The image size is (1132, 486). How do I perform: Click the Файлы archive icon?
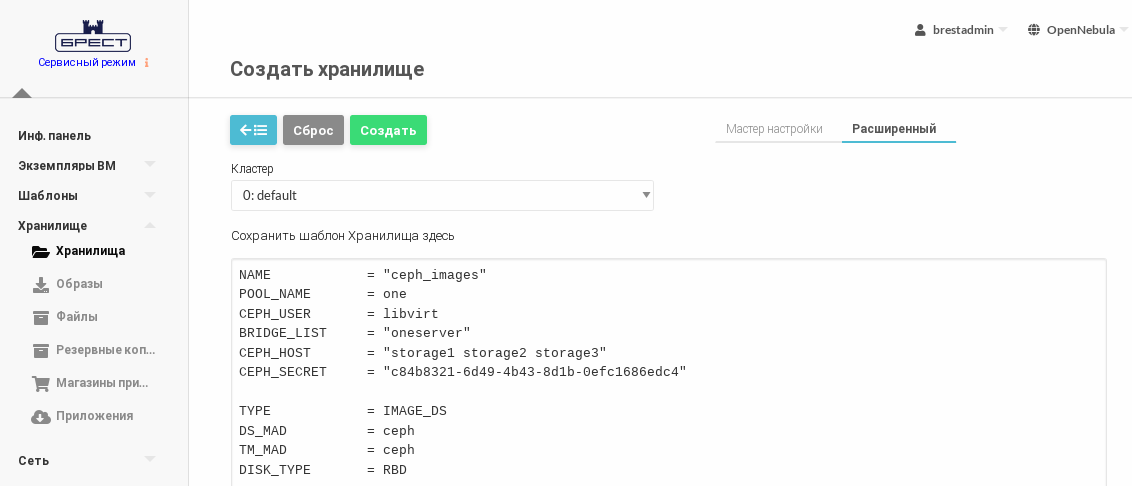pyautogui.click(x=41, y=317)
